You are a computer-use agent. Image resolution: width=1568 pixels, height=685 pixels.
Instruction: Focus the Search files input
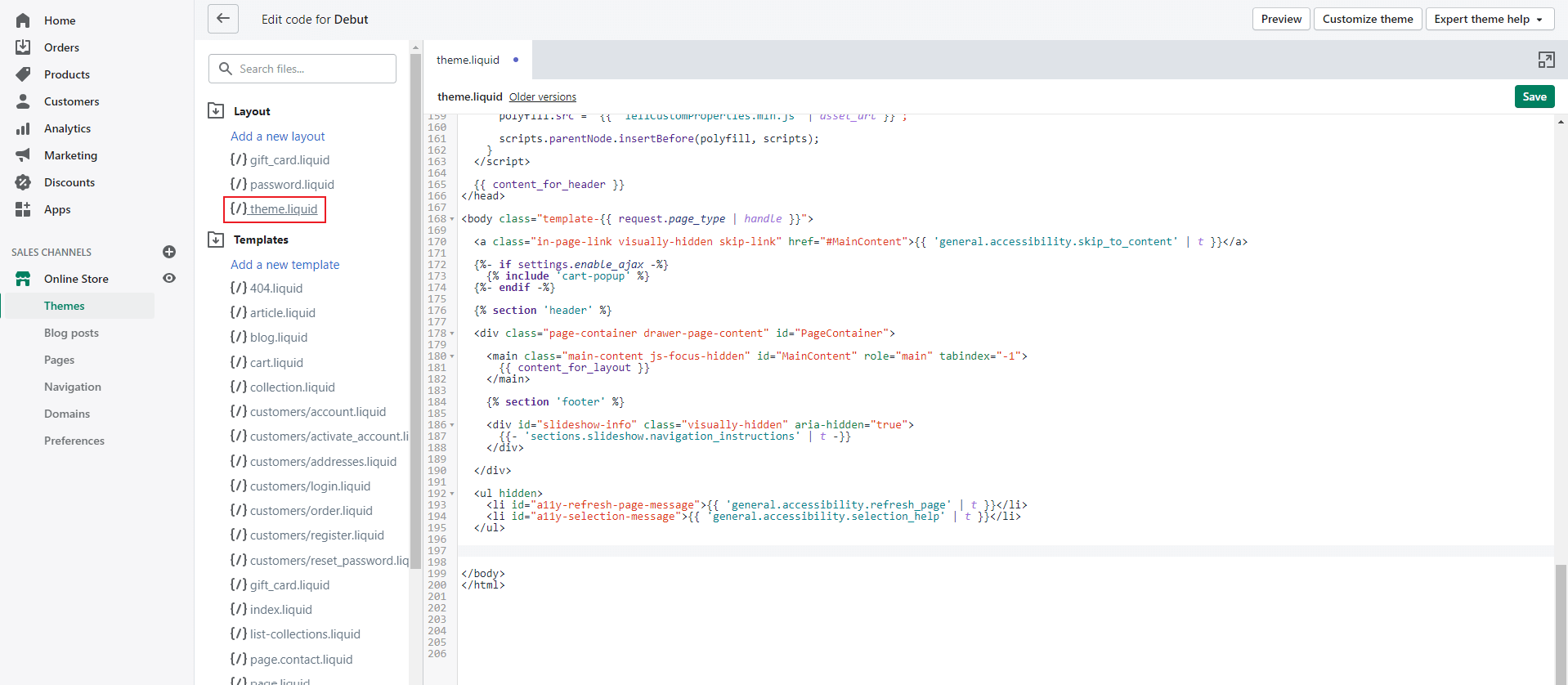pos(302,69)
